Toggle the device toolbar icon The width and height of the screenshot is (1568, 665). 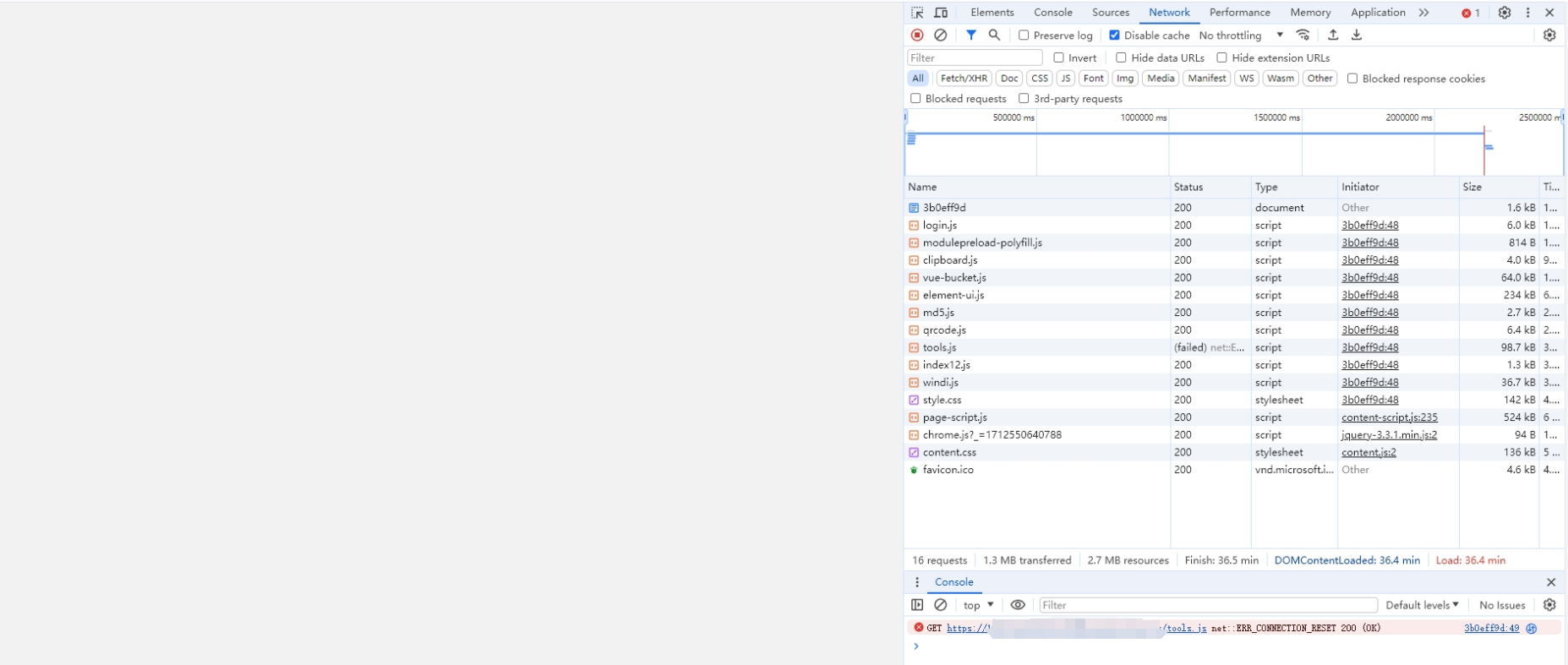[x=941, y=13]
